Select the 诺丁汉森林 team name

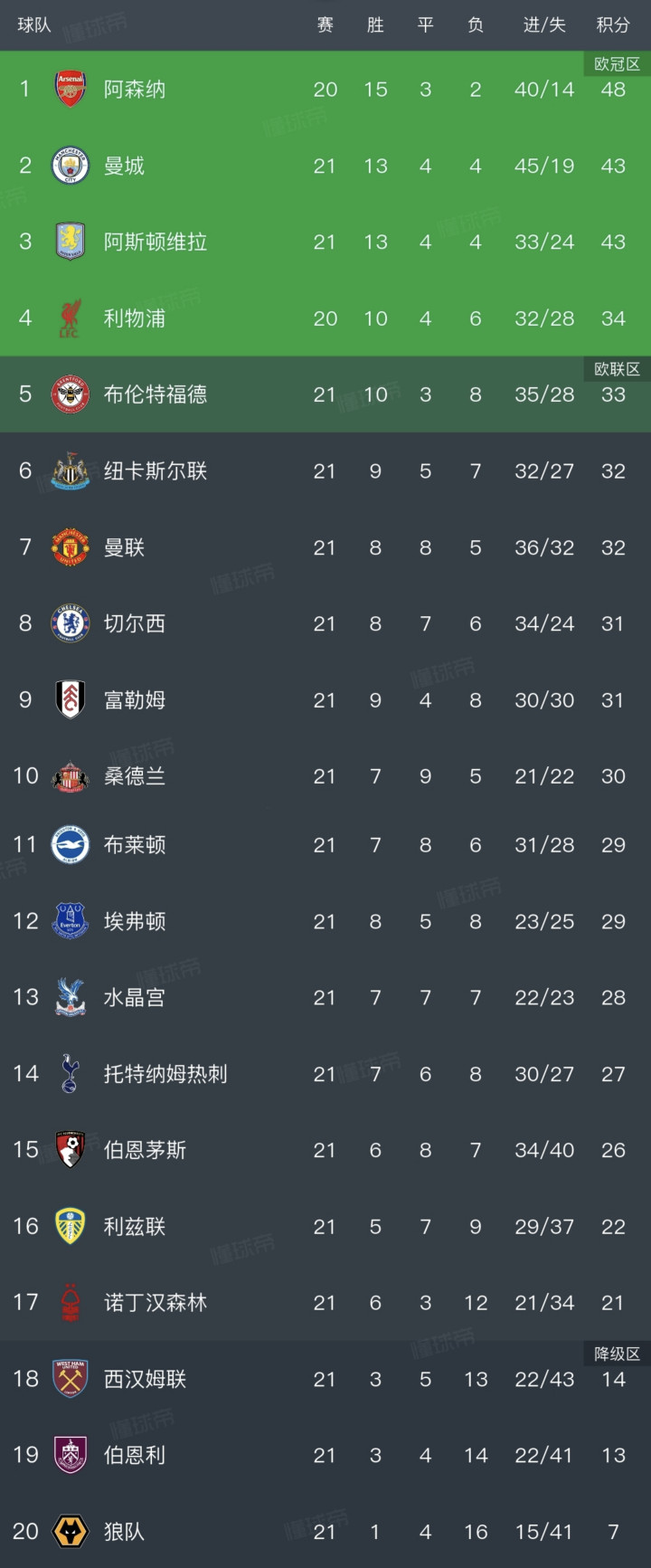156,1303
